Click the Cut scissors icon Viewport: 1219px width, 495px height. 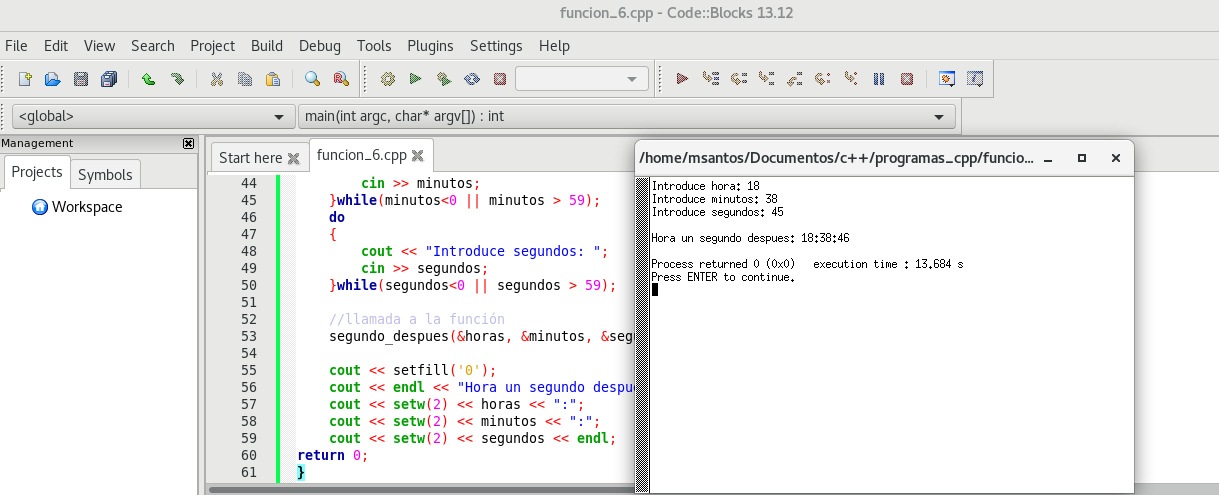tap(216, 79)
